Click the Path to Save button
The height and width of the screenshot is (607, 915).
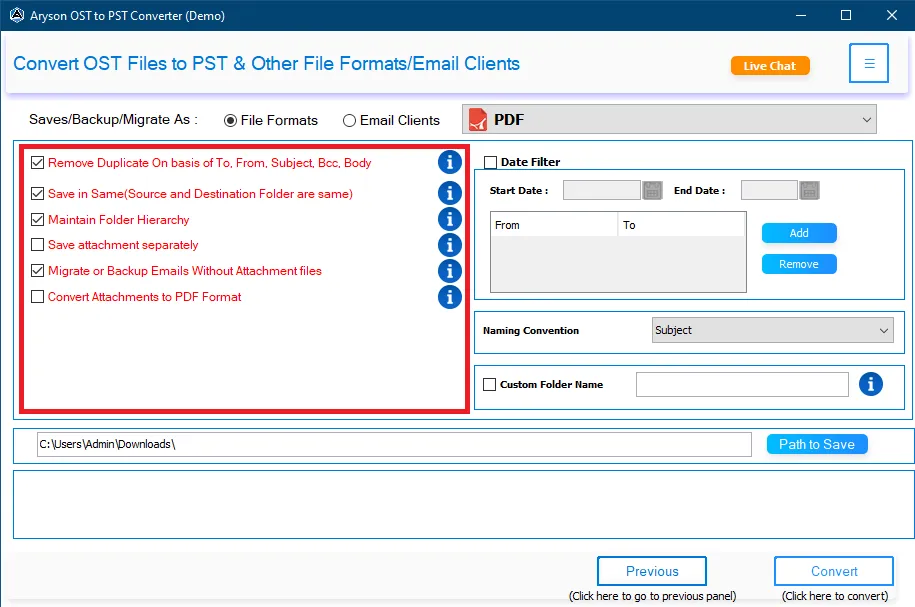tap(817, 444)
